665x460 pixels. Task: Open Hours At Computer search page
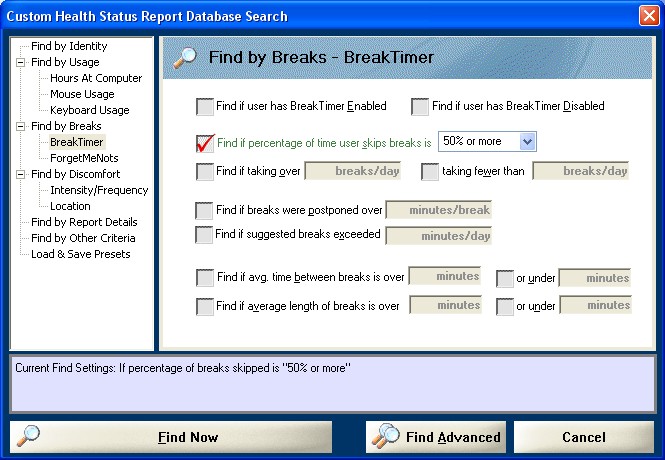[x=96, y=78]
